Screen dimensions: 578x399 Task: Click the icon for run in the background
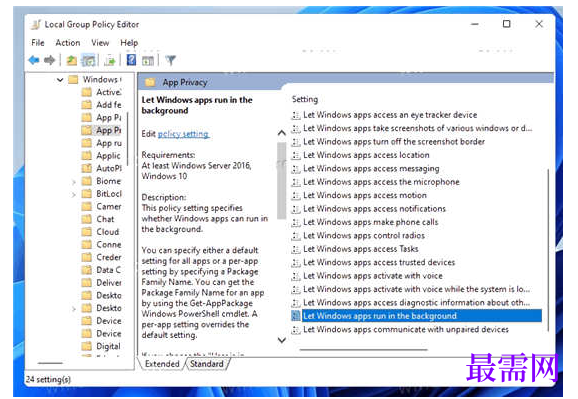pos(296,316)
